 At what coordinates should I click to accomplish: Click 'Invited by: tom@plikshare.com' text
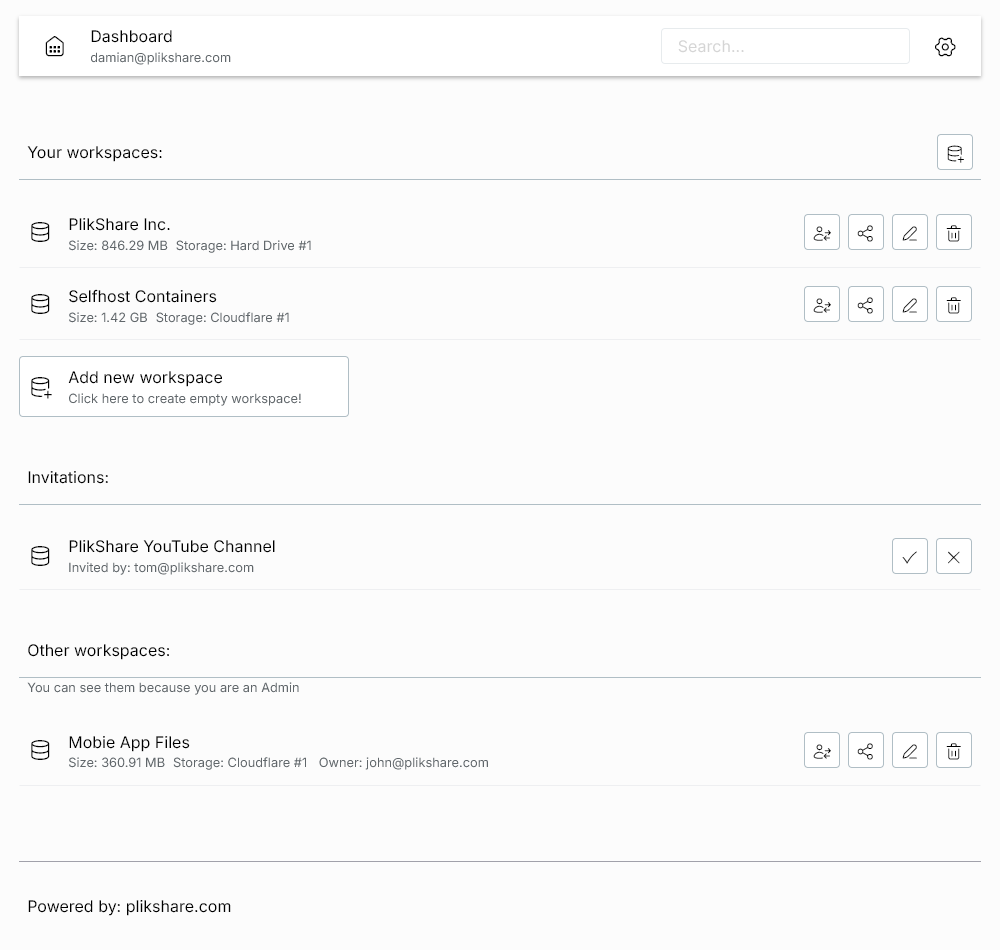tap(161, 567)
